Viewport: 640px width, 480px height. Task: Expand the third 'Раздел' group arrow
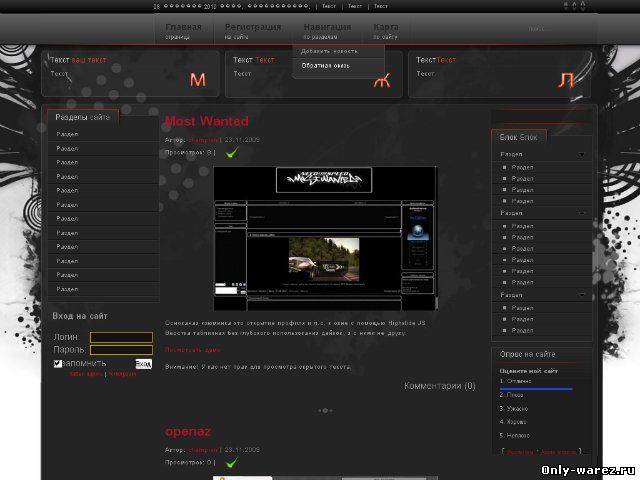click(582, 296)
